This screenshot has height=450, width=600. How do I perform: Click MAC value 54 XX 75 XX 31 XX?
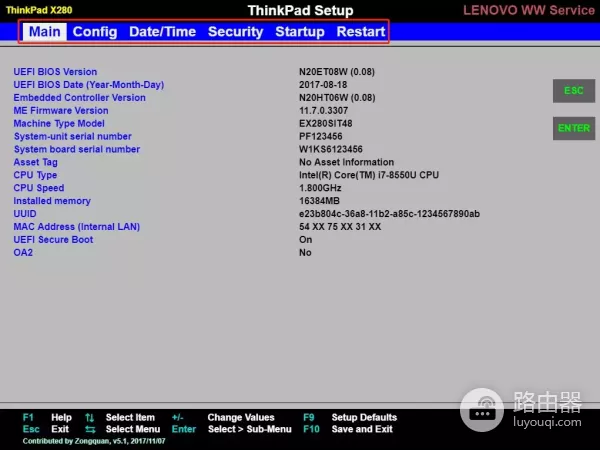coord(340,227)
